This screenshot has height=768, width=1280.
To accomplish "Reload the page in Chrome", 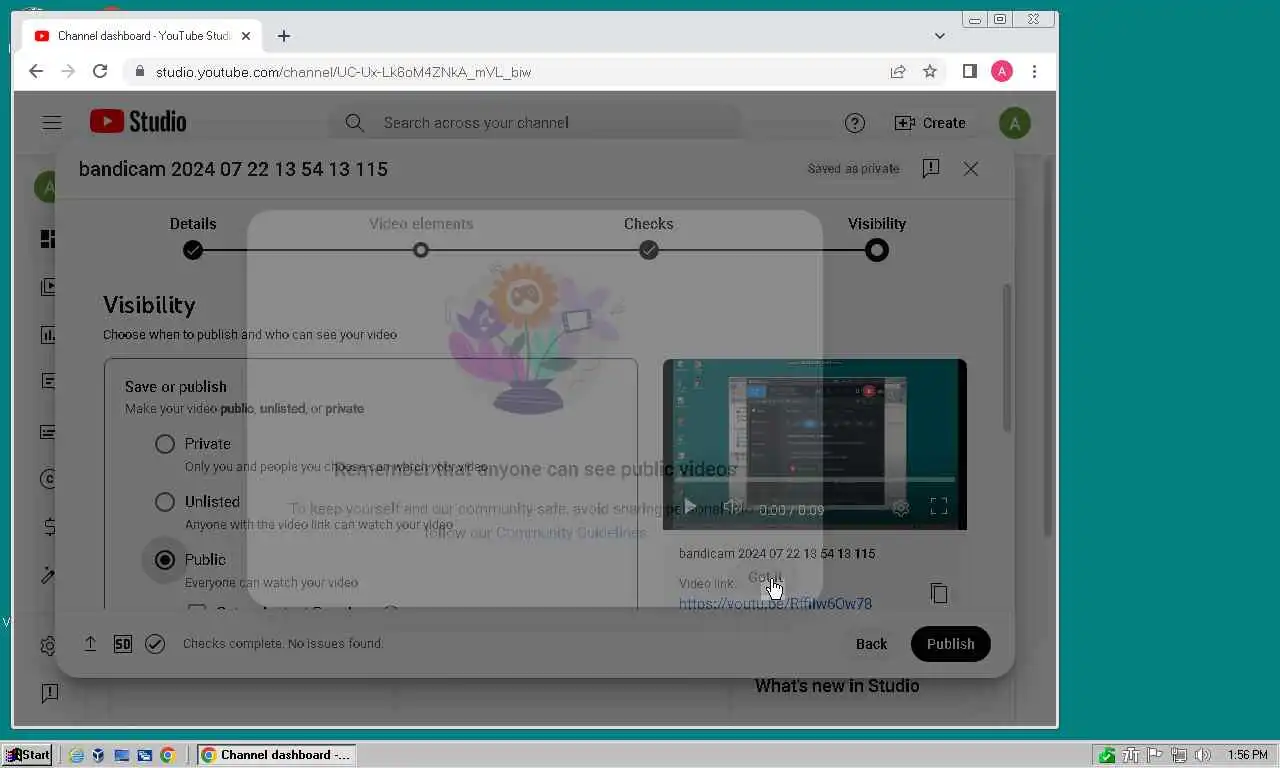I will (100, 71).
